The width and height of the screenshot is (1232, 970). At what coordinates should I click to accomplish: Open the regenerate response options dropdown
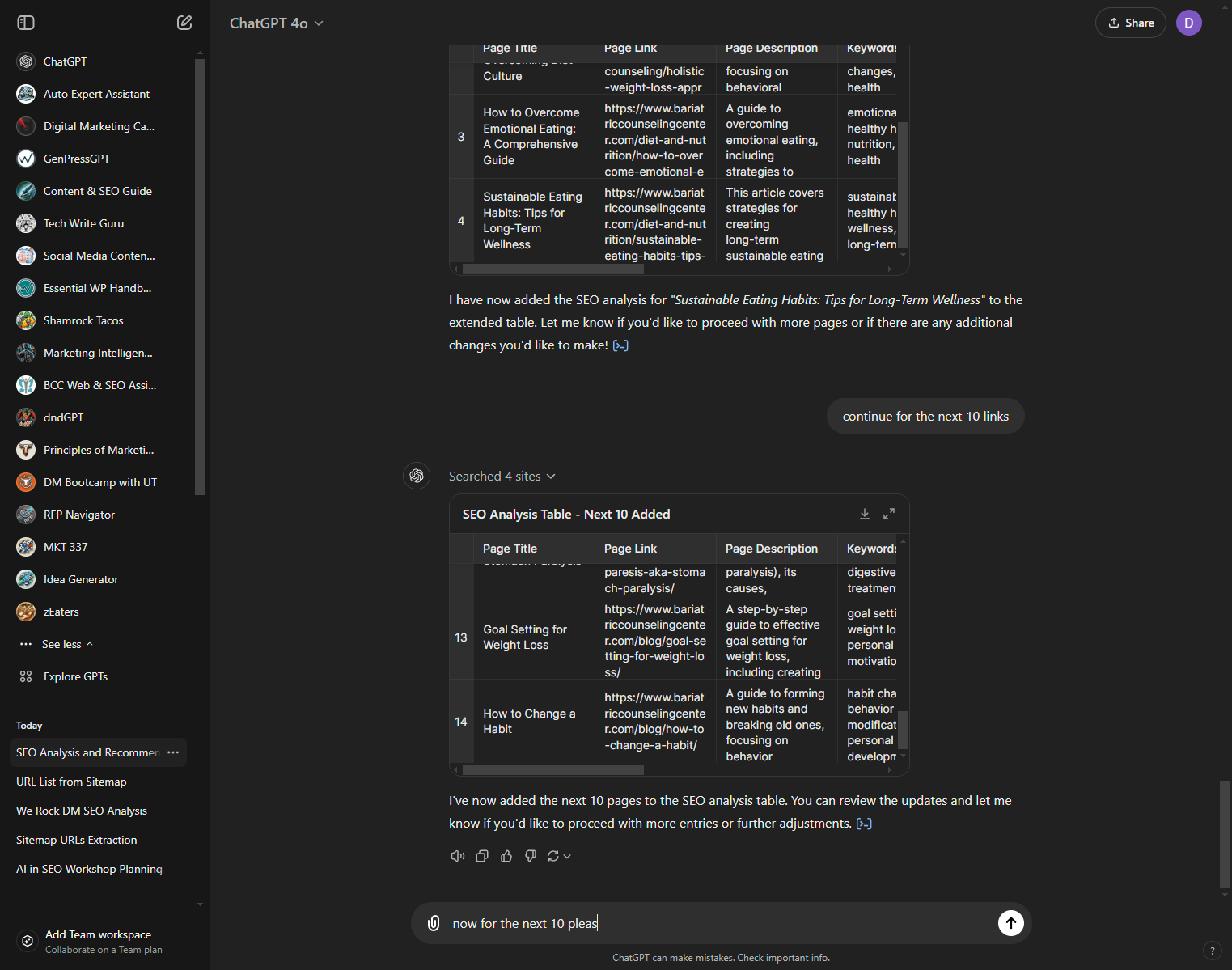[559, 856]
